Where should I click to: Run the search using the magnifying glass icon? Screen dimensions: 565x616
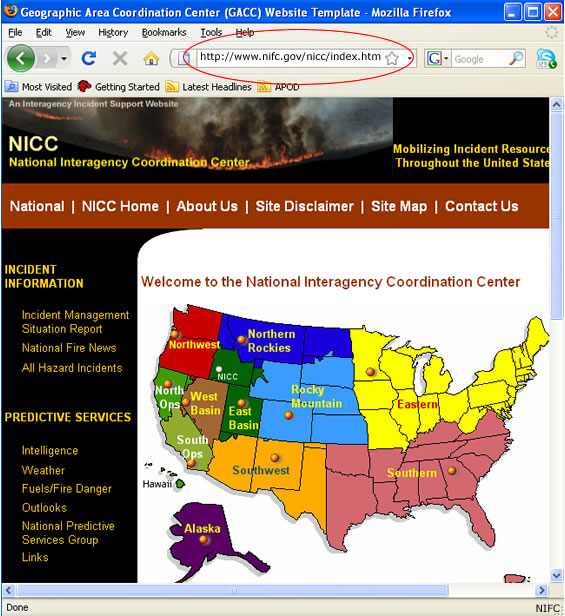click(x=516, y=59)
